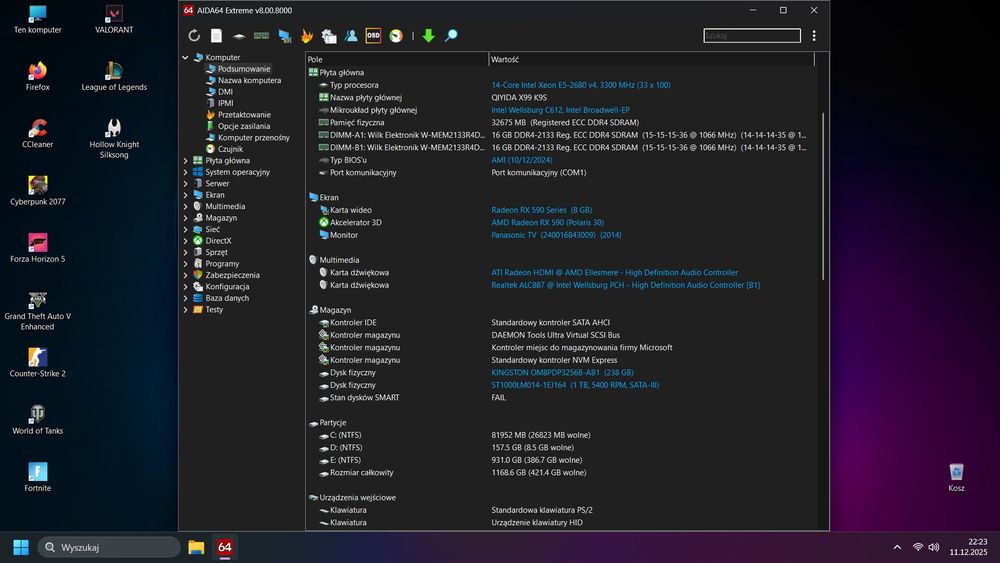This screenshot has height=563, width=1000.
Task: Show hidden icons in system tray
Action: (x=897, y=547)
